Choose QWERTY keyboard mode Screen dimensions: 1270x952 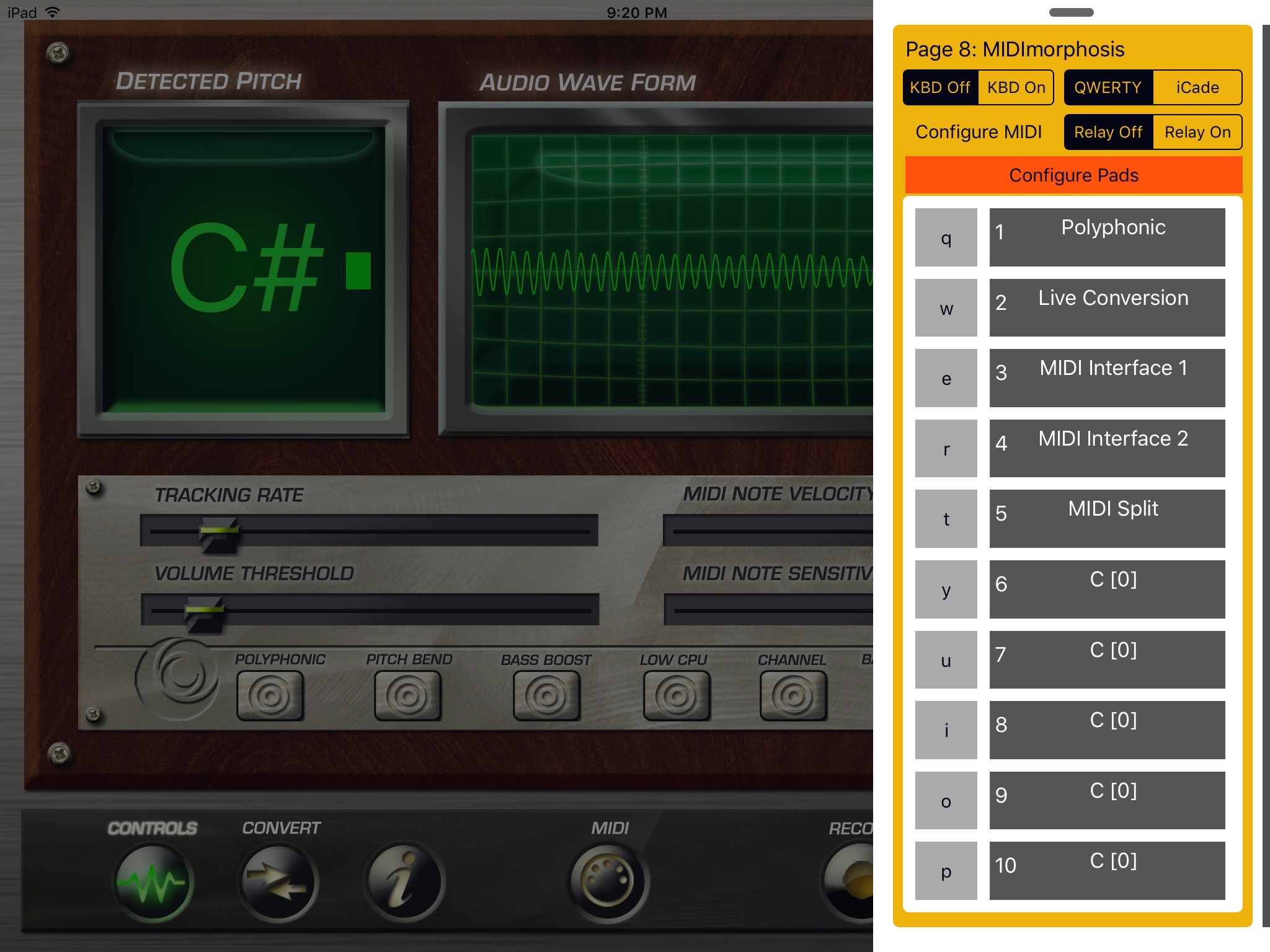[1108, 87]
